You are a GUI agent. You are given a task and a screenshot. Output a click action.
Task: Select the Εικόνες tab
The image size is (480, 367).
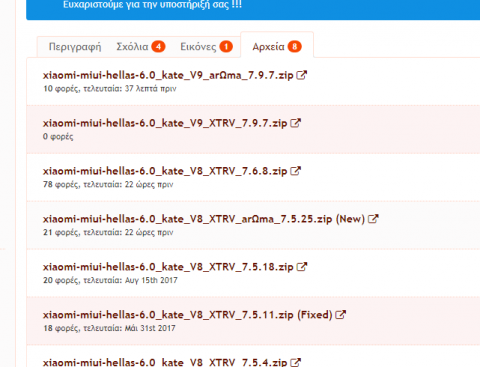coord(198,47)
